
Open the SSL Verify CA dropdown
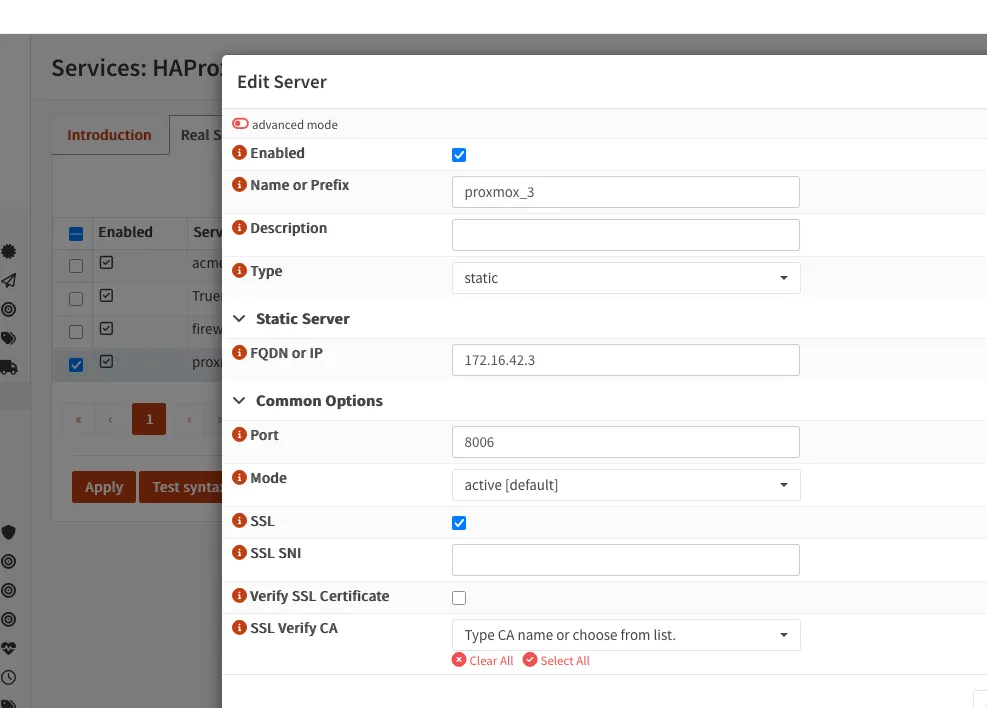pyautogui.click(x=625, y=635)
